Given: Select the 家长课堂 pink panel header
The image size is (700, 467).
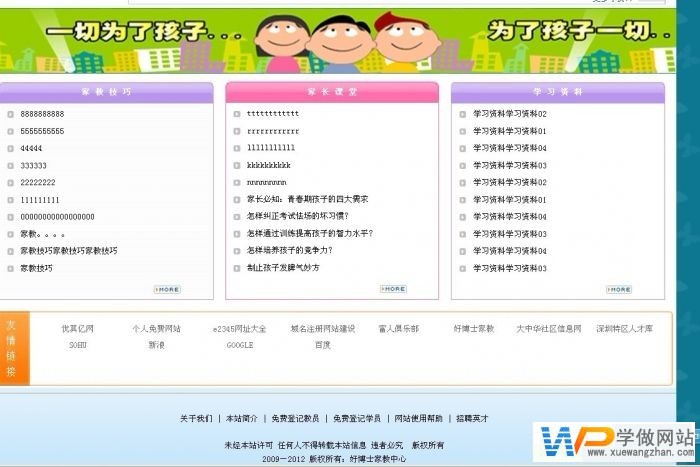Looking at the screenshot, I should click(x=332, y=91).
